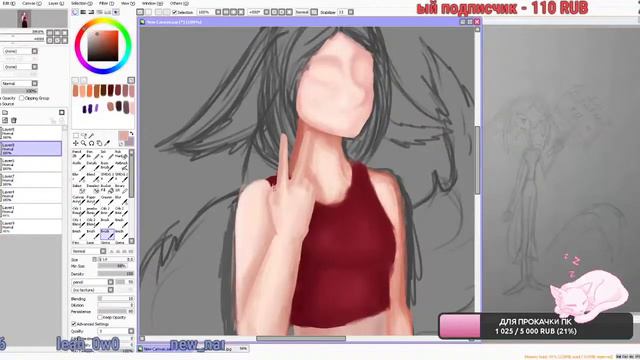Viewport: 640px width, 360px height.
Task: Select the hand pan tool
Action: 99,143
